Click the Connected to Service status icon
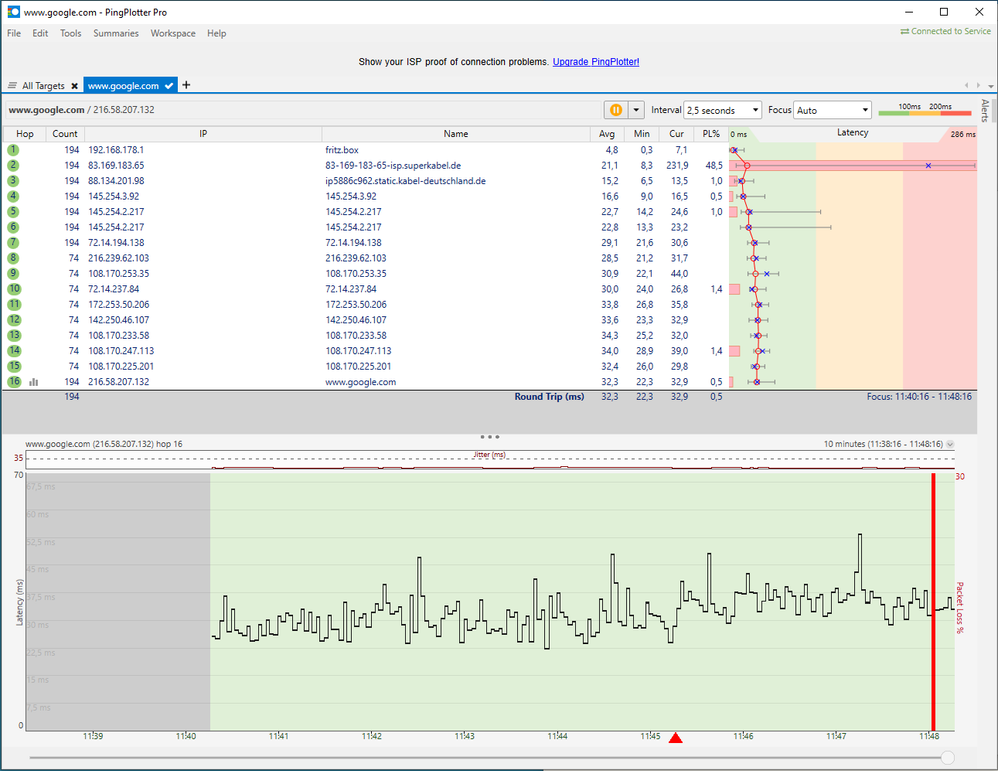The width and height of the screenshot is (998, 771). point(904,32)
